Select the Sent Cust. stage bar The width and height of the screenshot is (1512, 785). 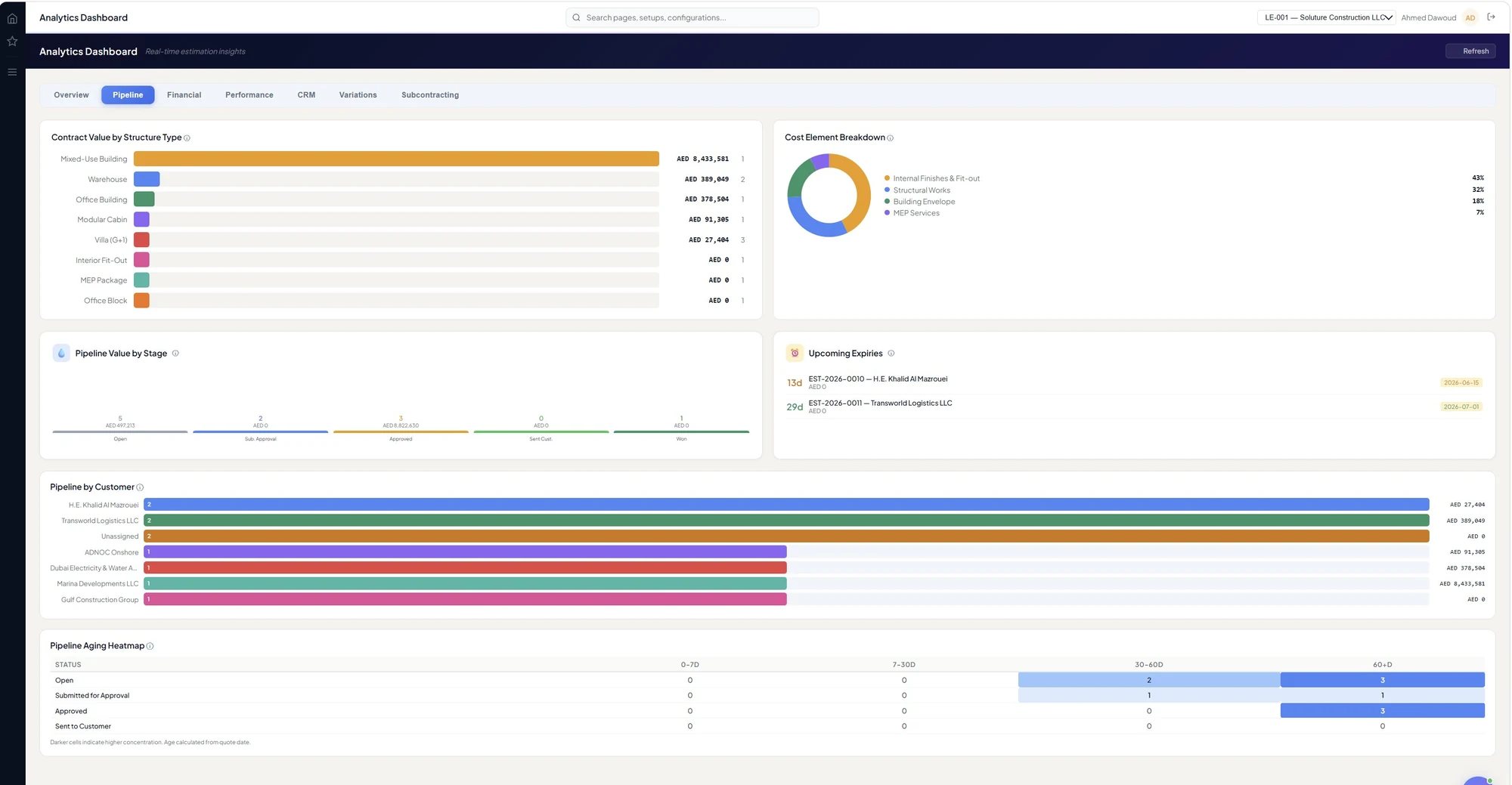click(x=541, y=431)
